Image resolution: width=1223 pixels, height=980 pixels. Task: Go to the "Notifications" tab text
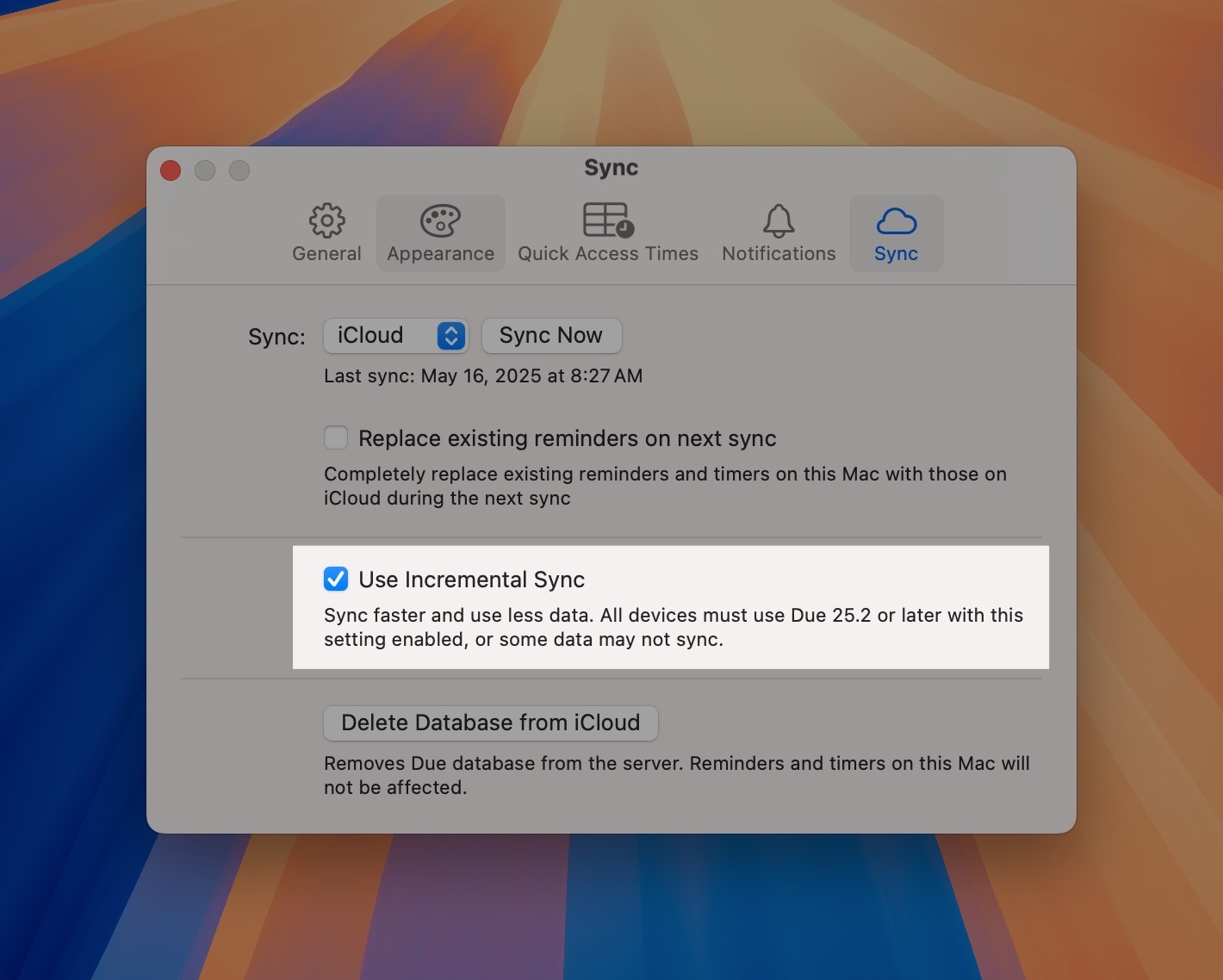tap(779, 254)
